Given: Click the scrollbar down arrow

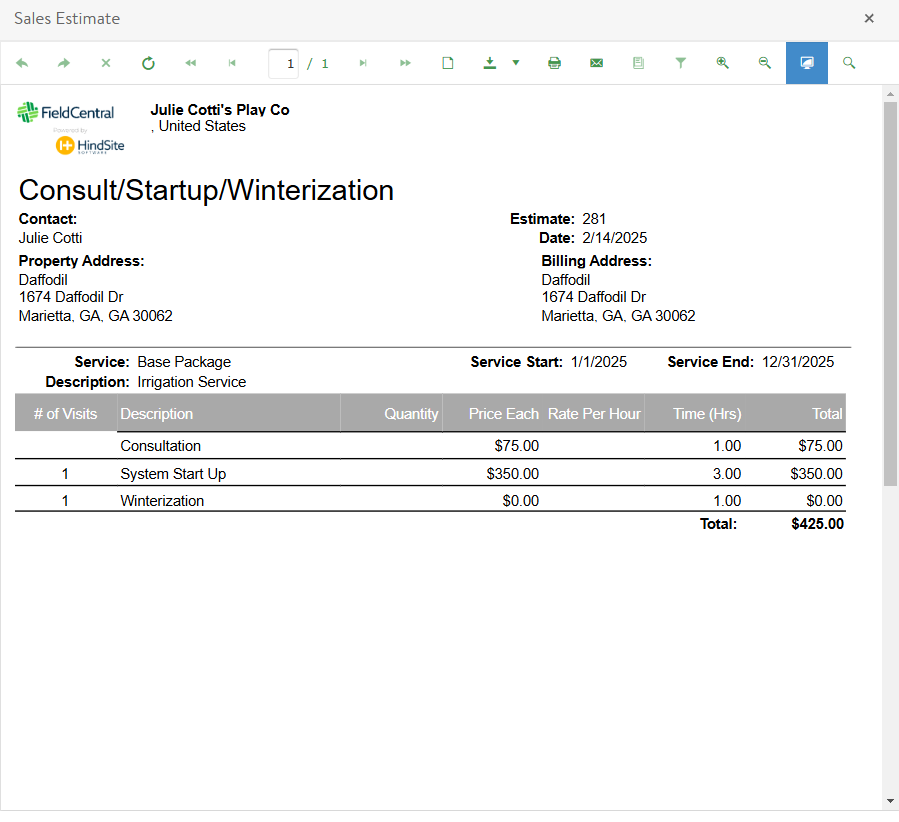Looking at the screenshot, I should point(890,801).
